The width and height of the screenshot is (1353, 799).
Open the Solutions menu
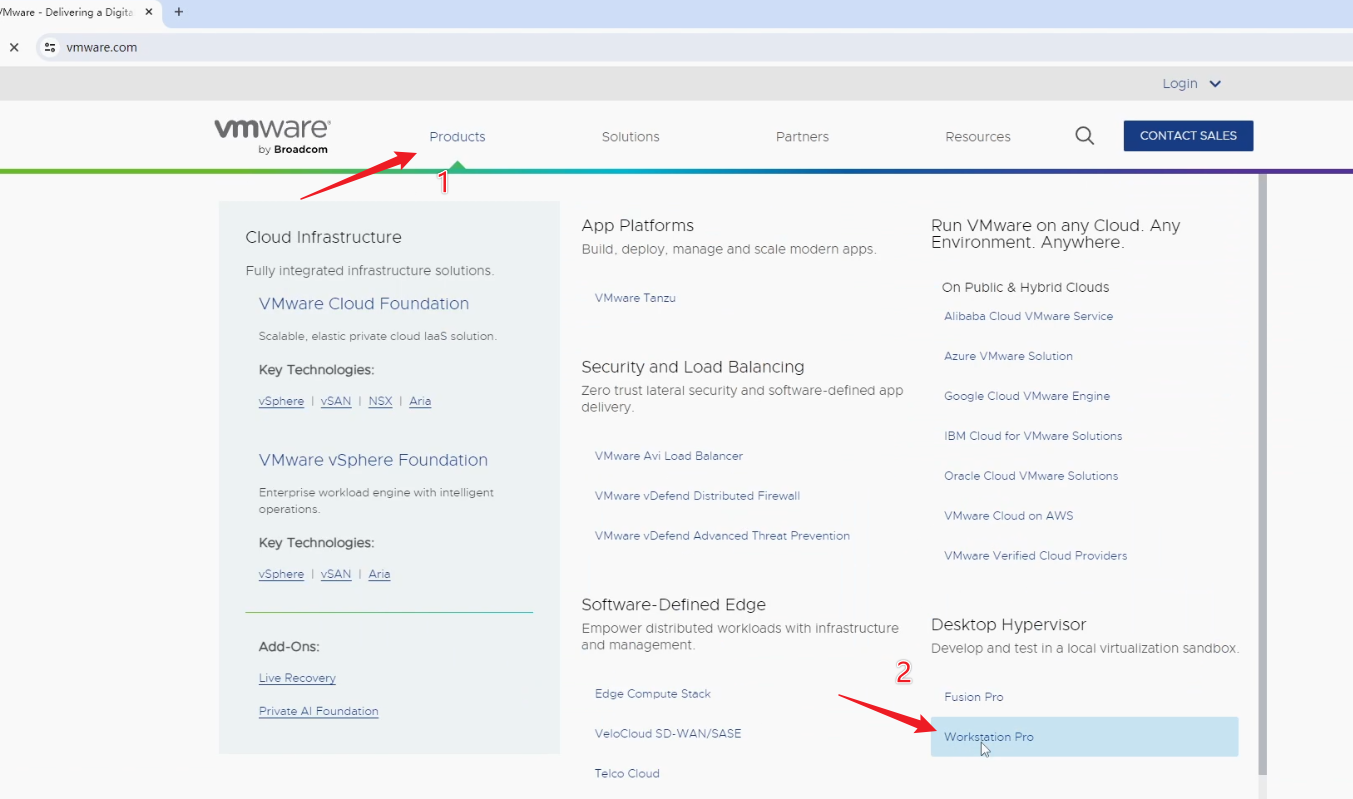(x=630, y=137)
